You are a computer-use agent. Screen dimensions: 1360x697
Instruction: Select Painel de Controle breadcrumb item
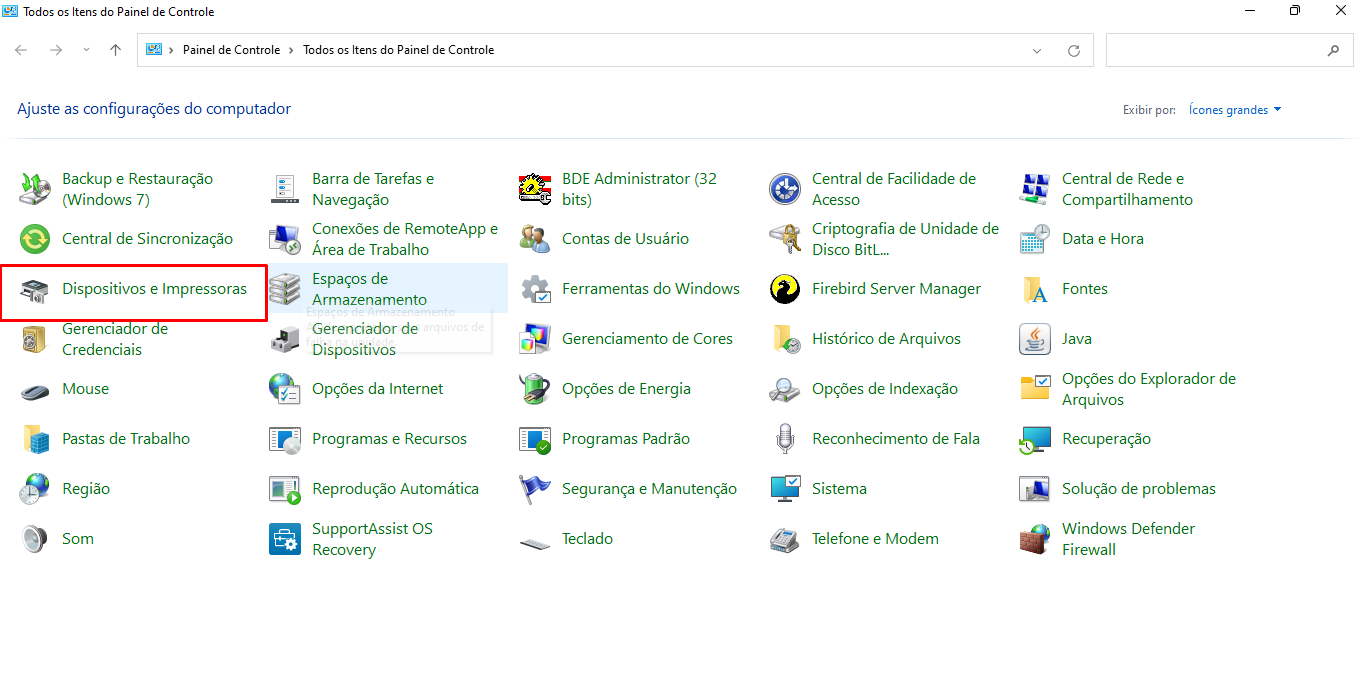231,50
